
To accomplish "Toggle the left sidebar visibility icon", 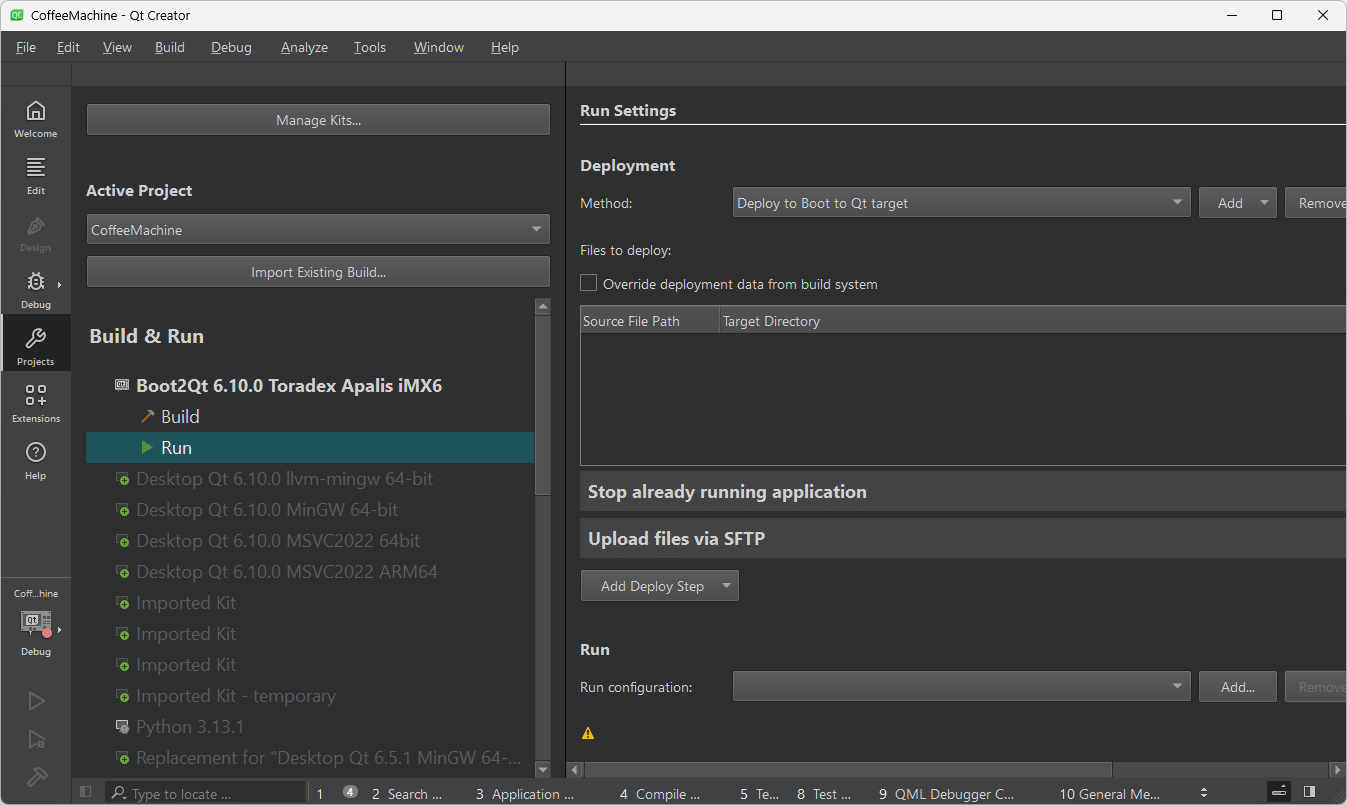I will [x=85, y=790].
